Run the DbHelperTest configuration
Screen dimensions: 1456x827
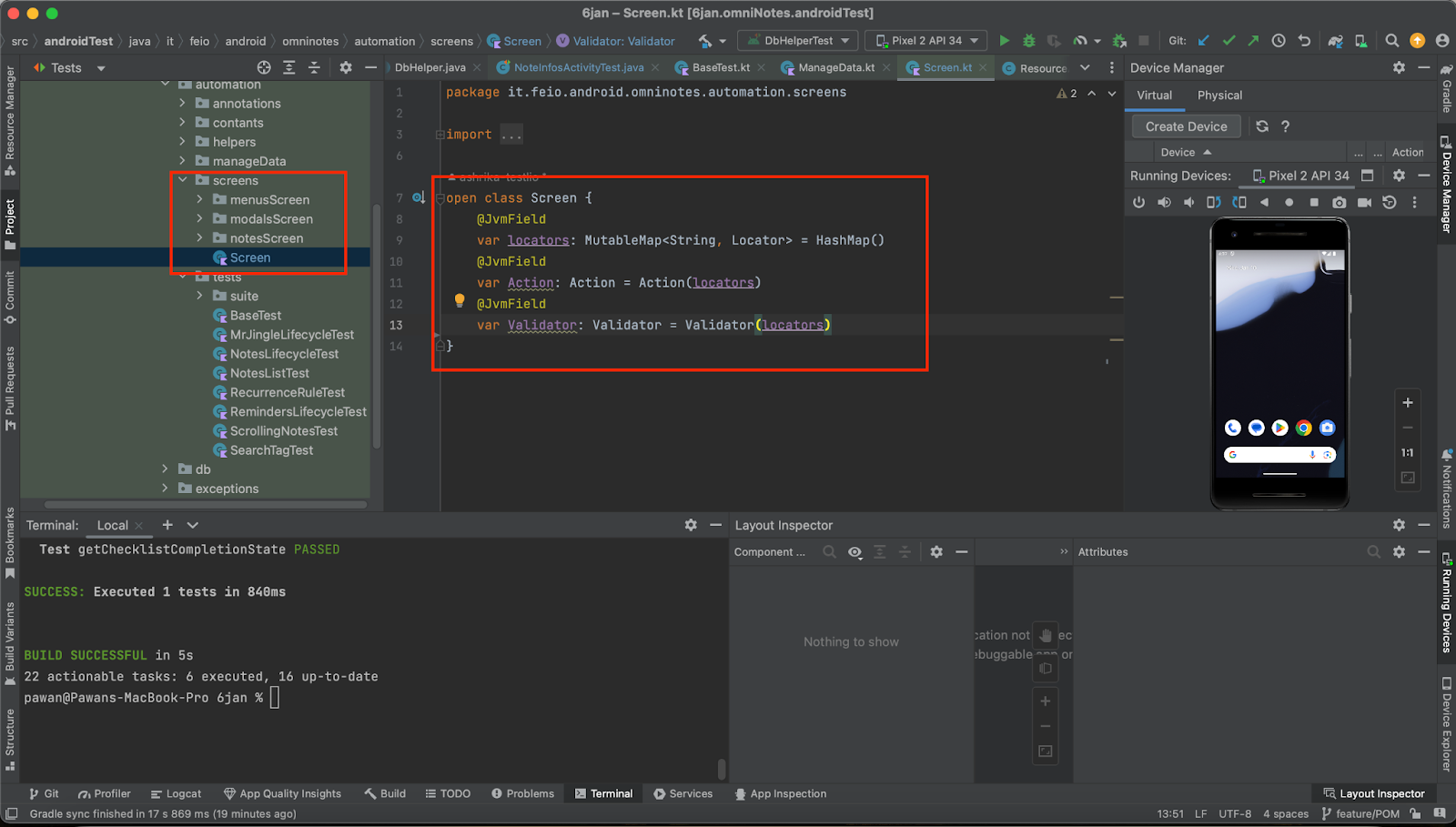(x=1005, y=41)
